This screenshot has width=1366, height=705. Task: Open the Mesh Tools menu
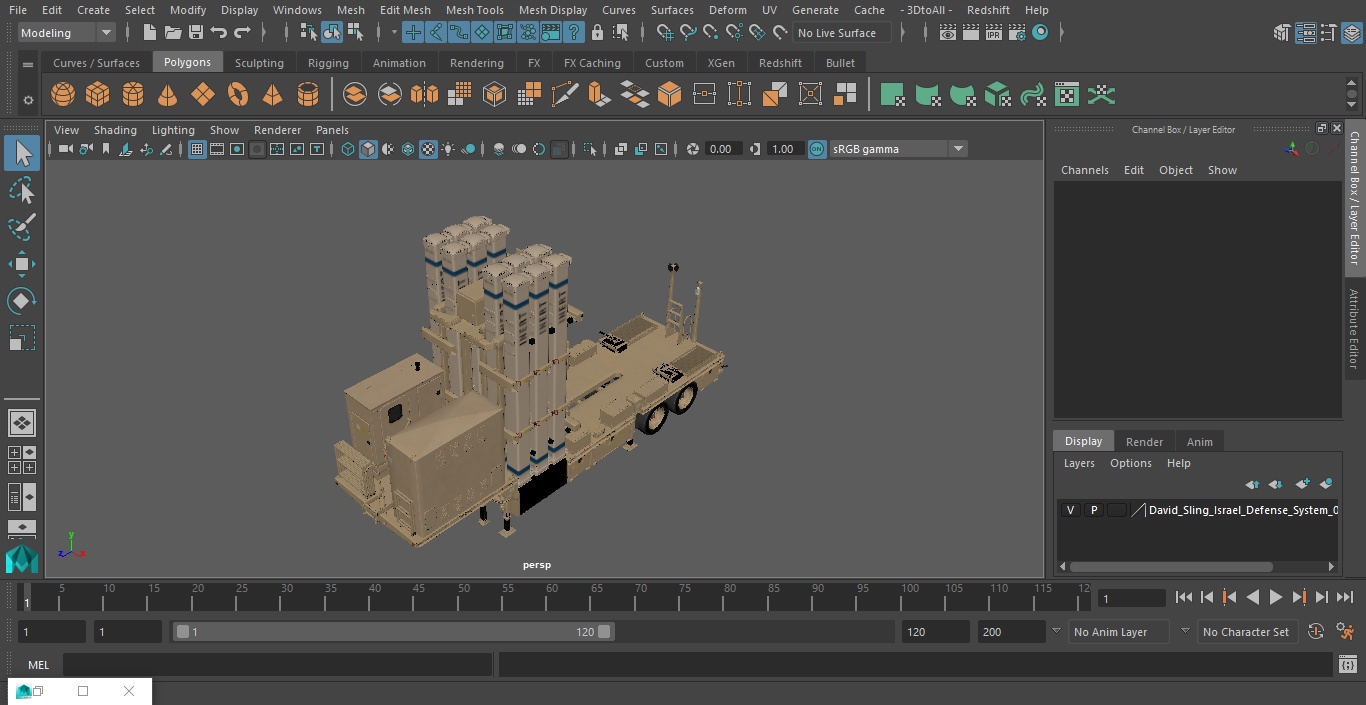tap(474, 10)
